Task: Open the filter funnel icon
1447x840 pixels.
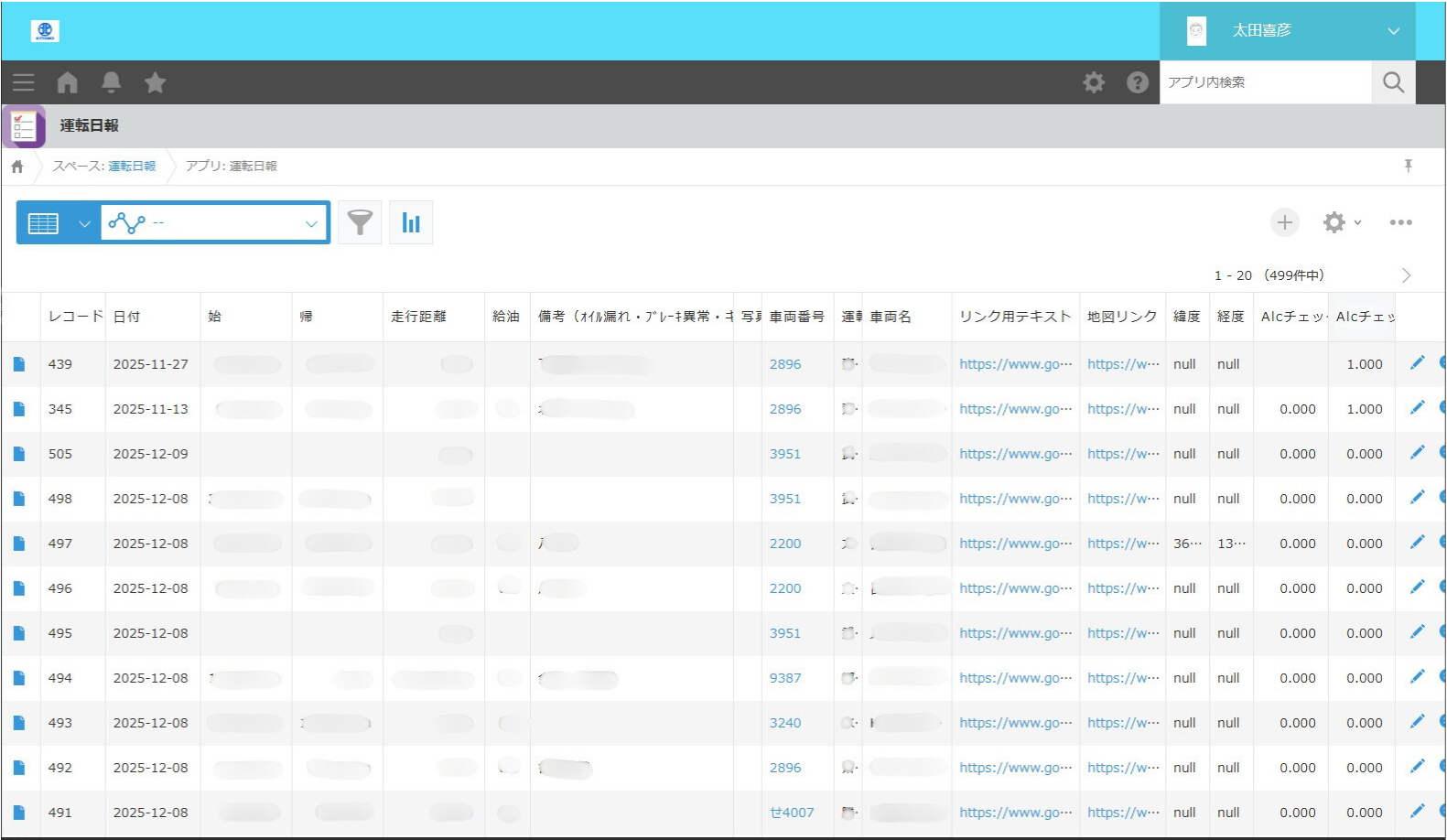Action: point(360,222)
